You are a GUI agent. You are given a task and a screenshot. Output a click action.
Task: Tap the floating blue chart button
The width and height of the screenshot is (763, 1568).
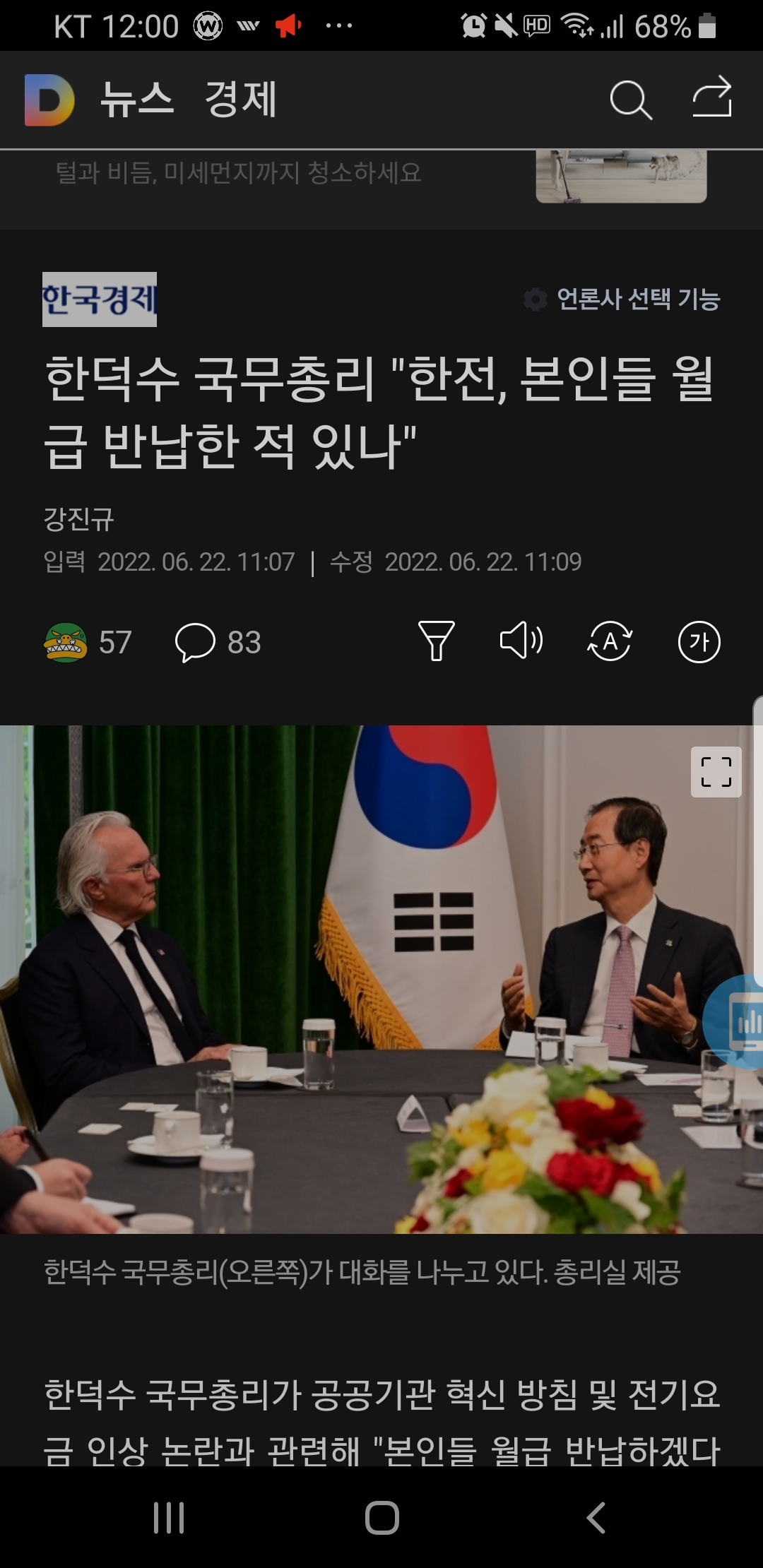(x=735, y=1021)
